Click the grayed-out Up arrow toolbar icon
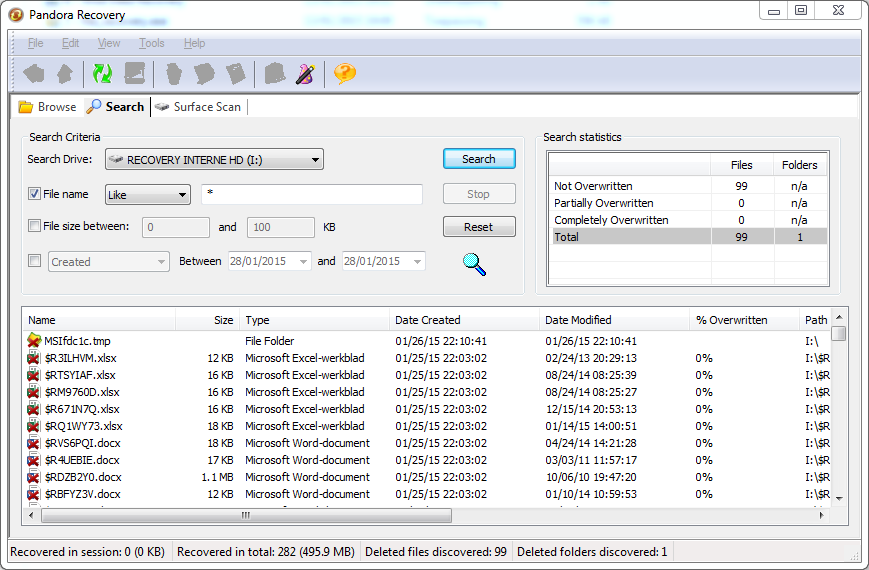Screen dimensions: 869x570 65,73
